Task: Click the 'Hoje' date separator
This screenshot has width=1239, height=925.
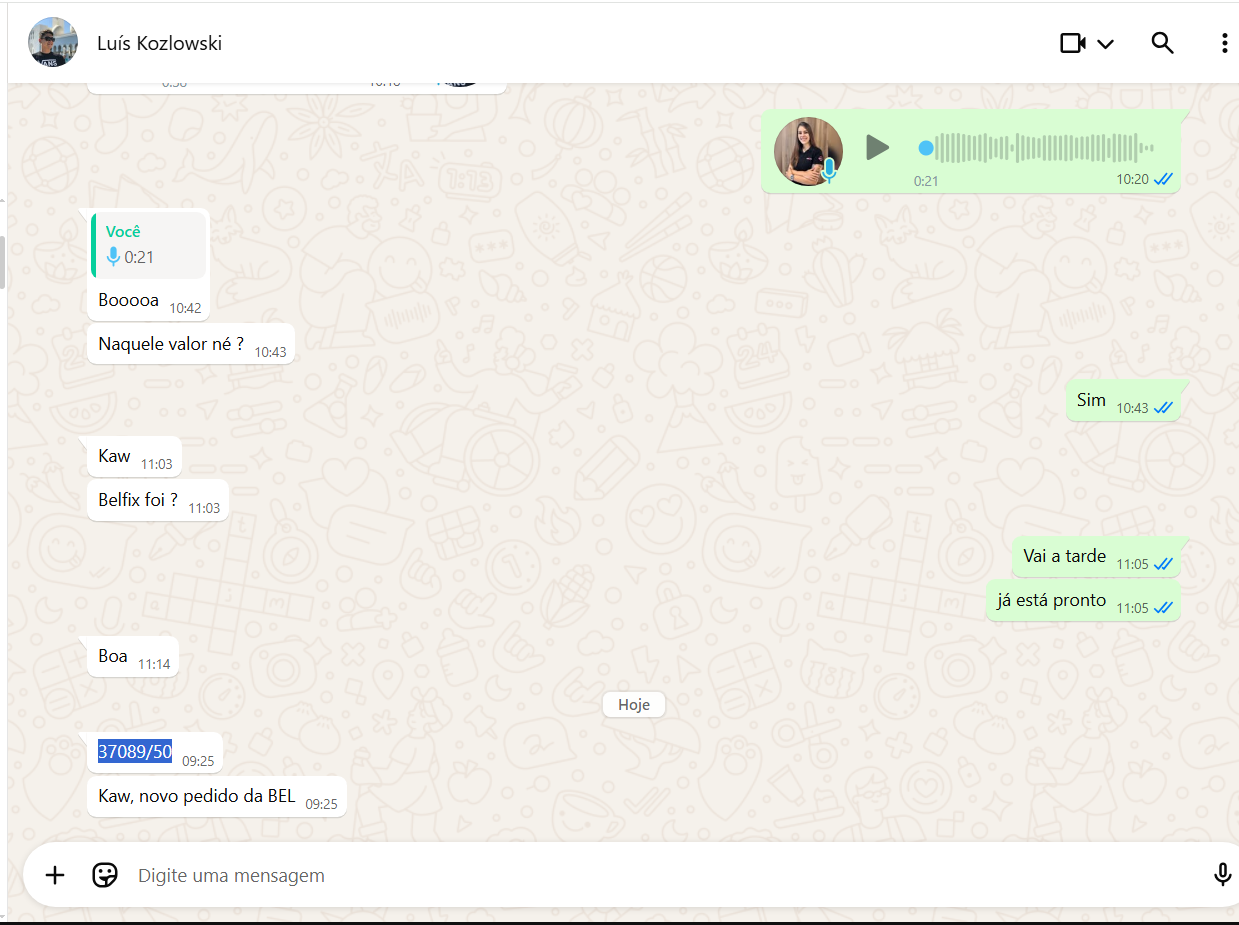Action: [633, 705]
